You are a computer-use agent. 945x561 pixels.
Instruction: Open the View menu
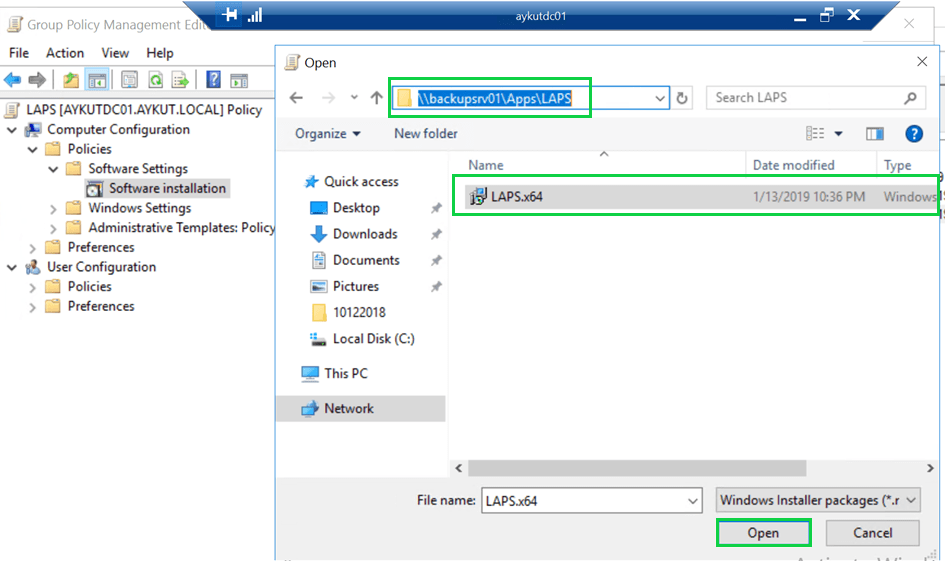[115, 53]
